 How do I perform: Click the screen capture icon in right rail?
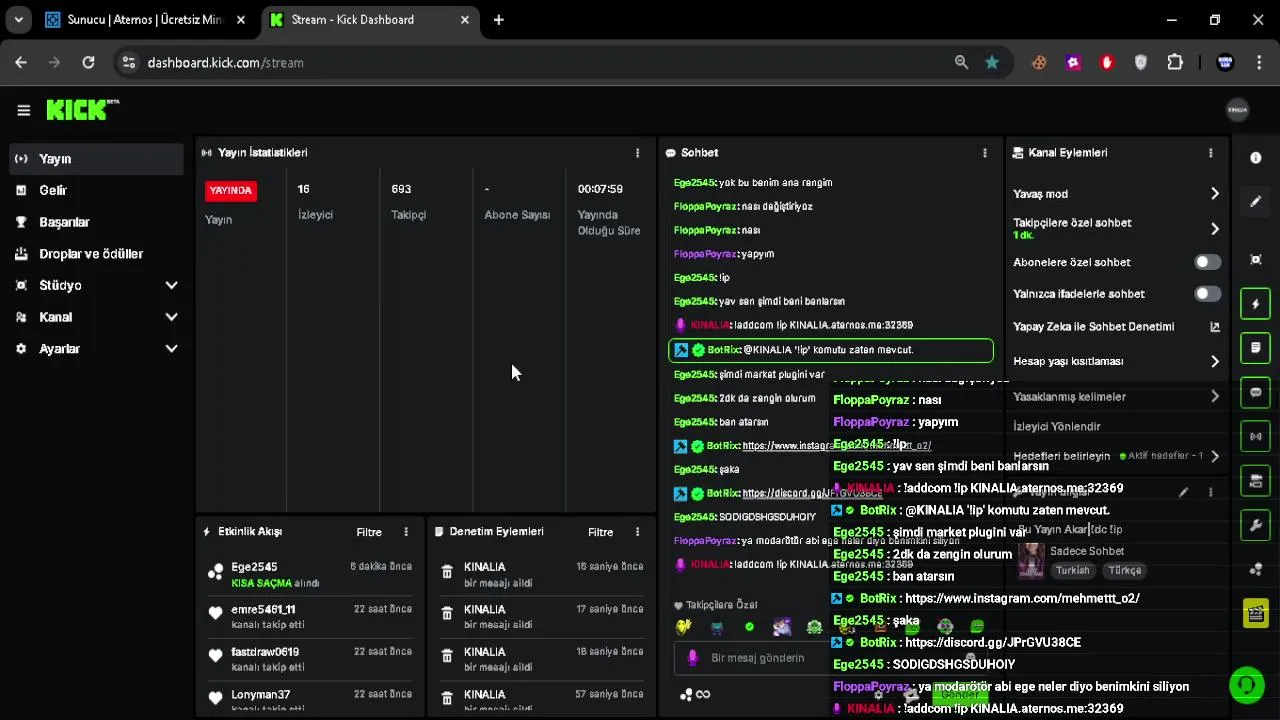pos(1256,260)
